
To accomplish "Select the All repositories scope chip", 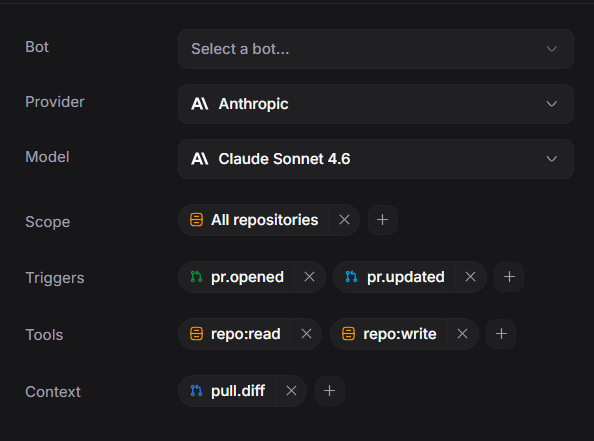I will click(253, 220).
